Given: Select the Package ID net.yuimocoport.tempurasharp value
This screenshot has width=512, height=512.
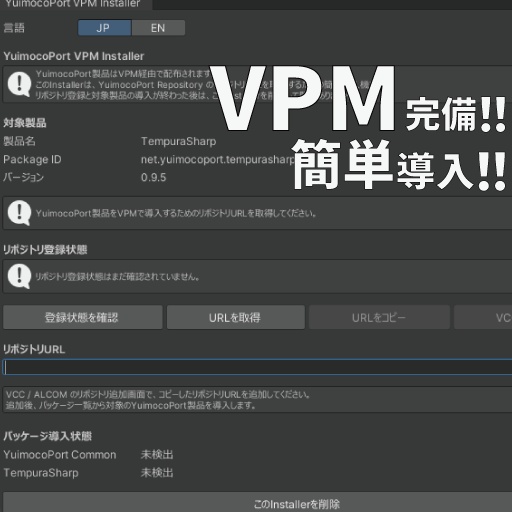Looking at the screenshot, I should point(218,159).
